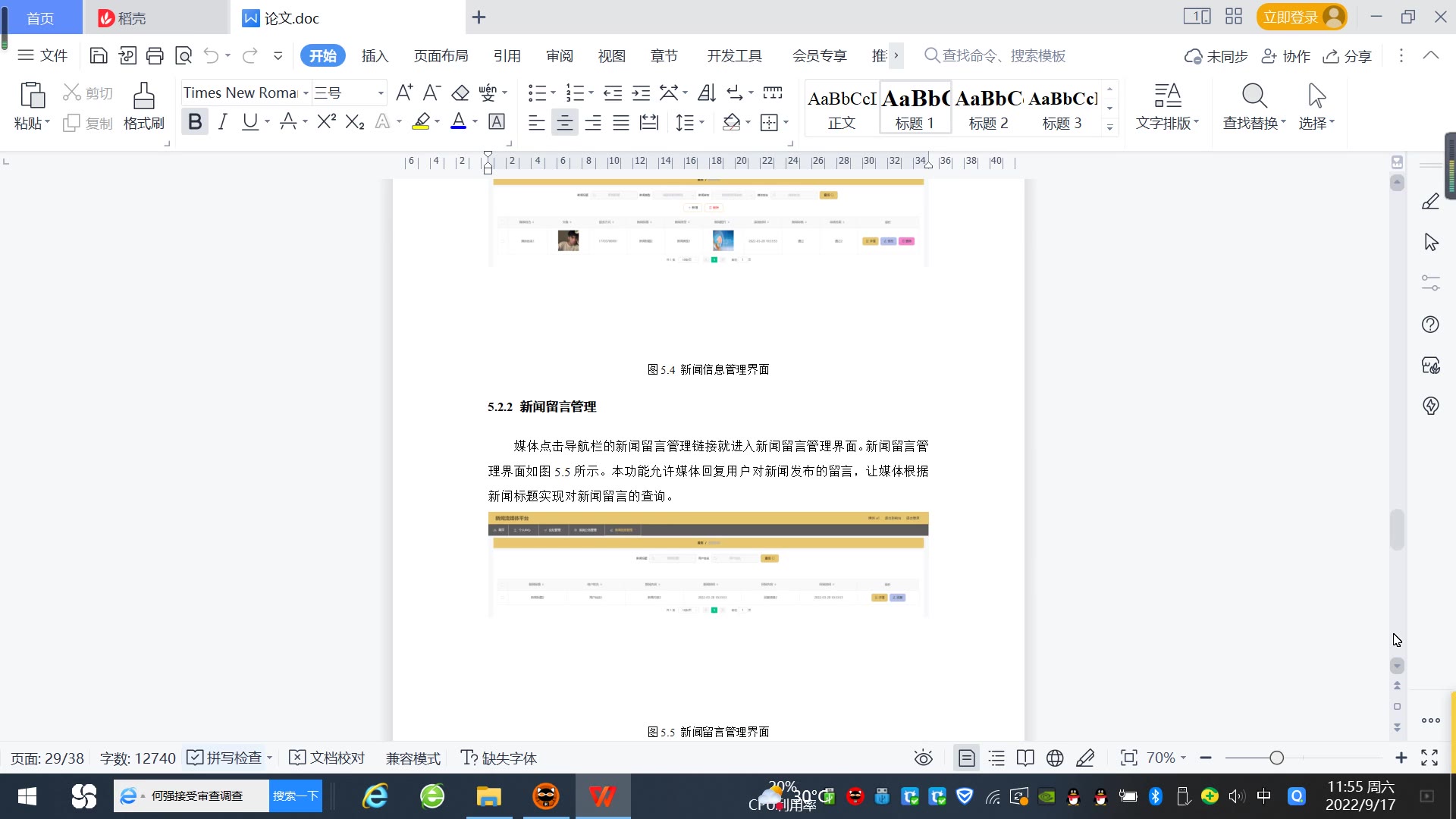The image size is (1456, 819).
Task: Click the clear formatting eraser icon
Action: click(x=460, y=93)
